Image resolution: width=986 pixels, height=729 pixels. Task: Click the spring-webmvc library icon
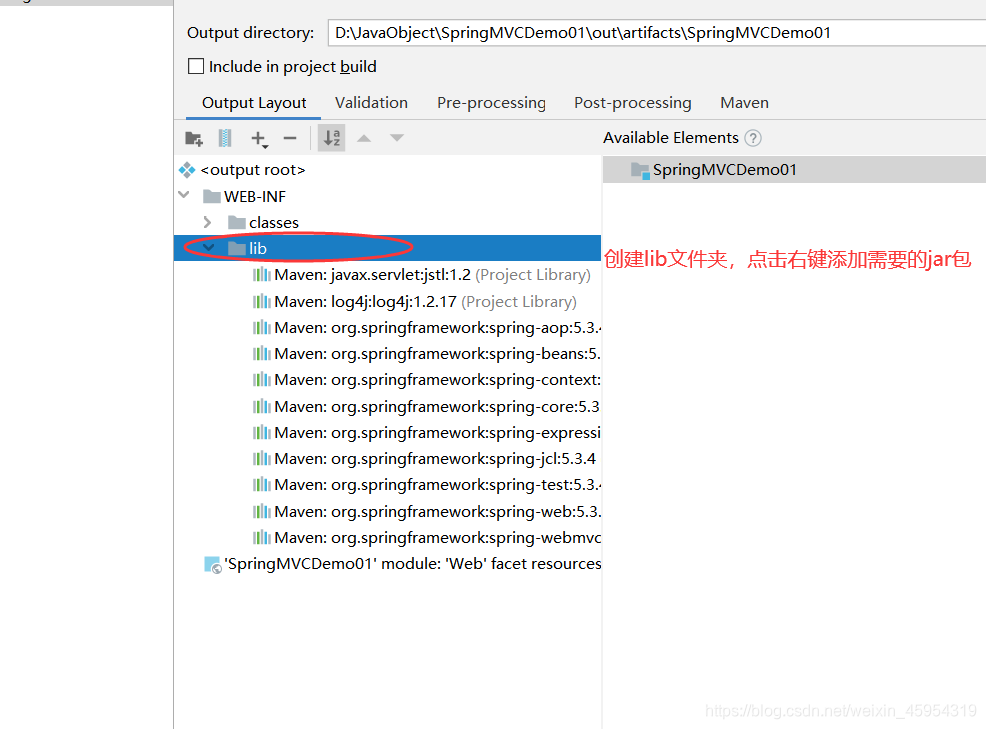point(262,538)
